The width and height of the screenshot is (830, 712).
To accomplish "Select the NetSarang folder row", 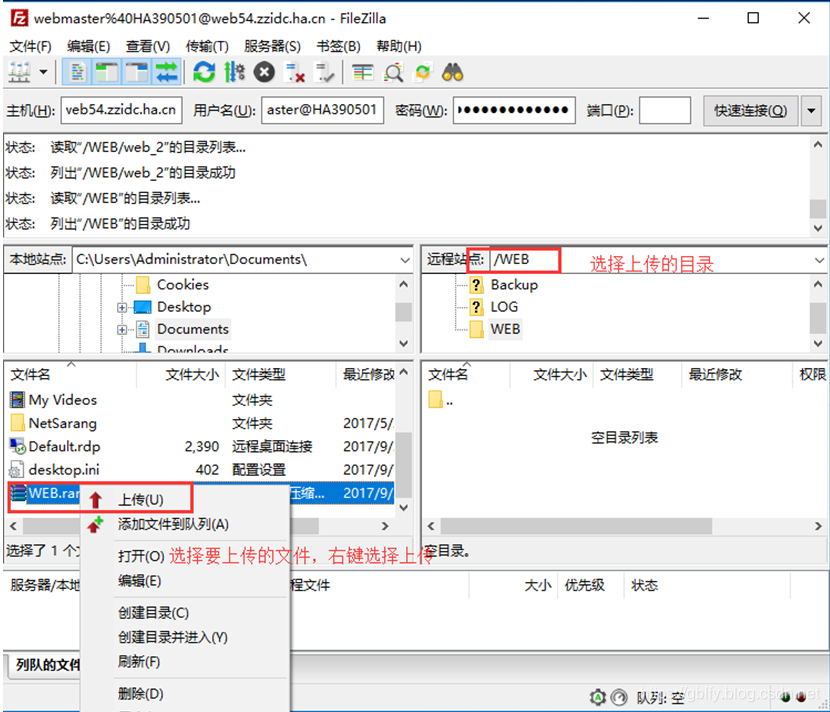I will tap(201, 423).
